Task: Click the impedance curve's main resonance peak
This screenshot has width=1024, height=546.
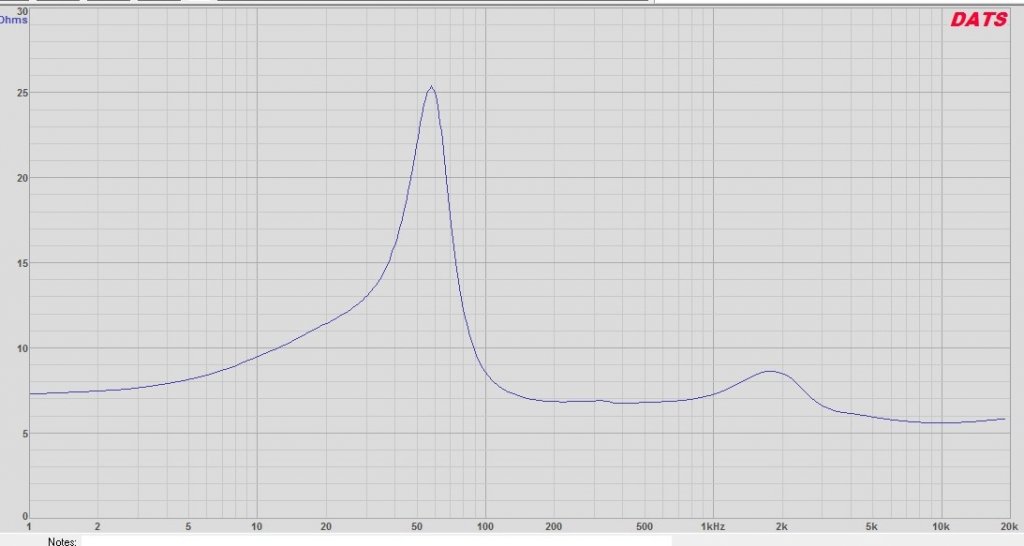Action: coord(431,88)
